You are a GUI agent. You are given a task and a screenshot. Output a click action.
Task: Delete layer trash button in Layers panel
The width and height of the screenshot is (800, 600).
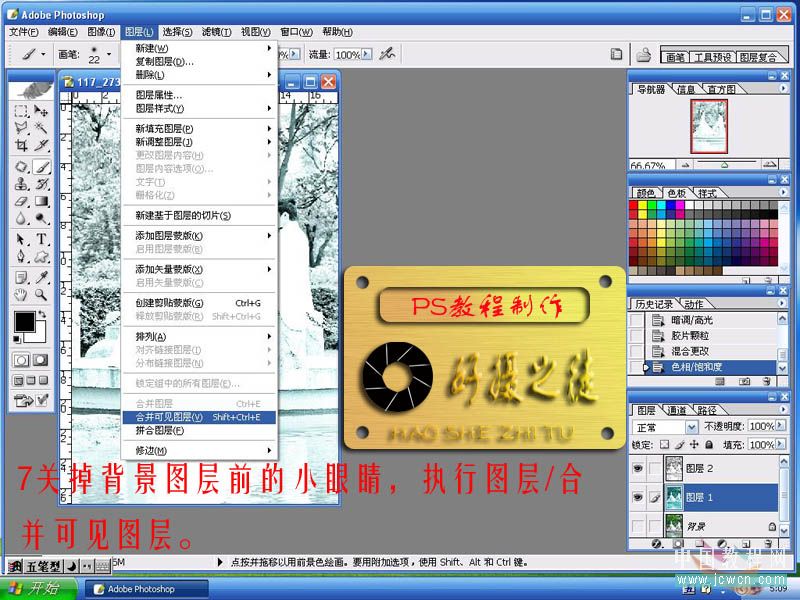[x=769, y=544]
